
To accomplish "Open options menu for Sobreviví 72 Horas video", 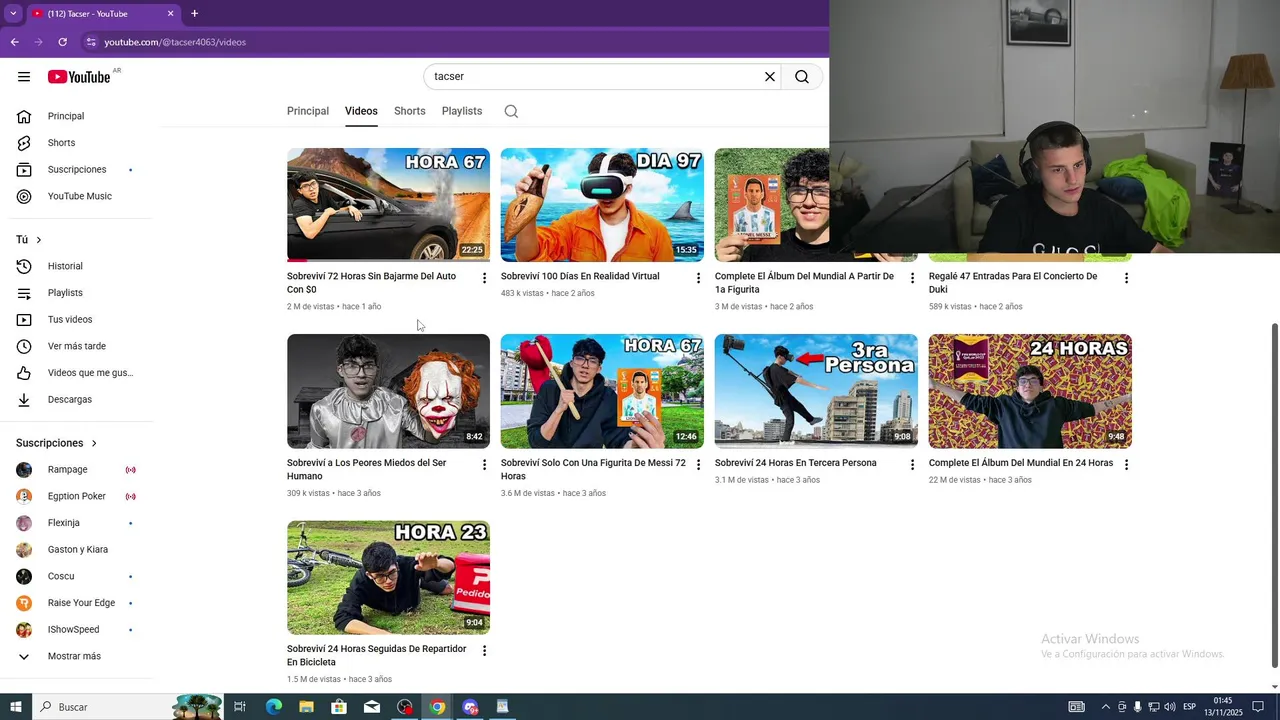I will (484, 278).
